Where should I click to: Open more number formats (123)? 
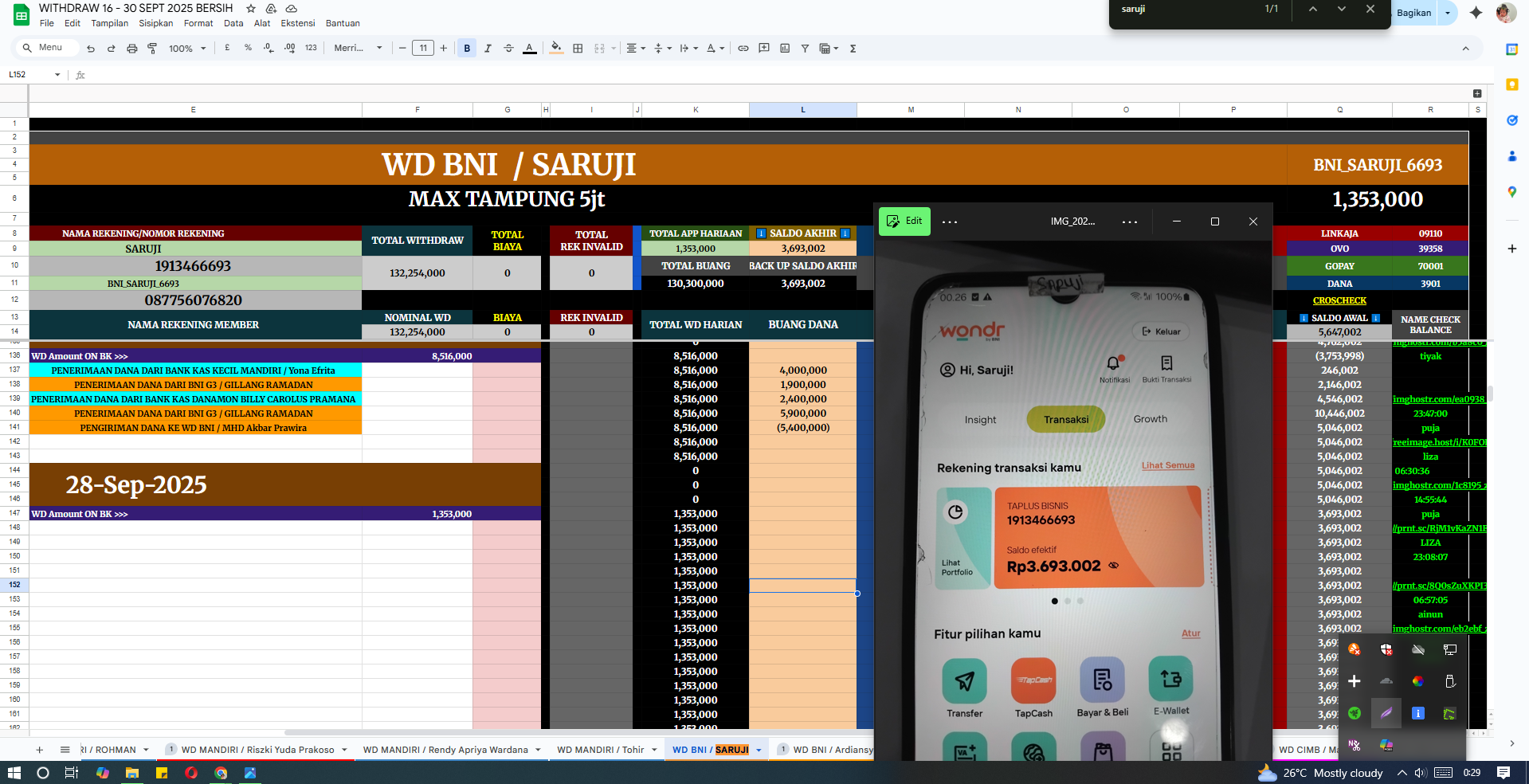pos(311,48)
